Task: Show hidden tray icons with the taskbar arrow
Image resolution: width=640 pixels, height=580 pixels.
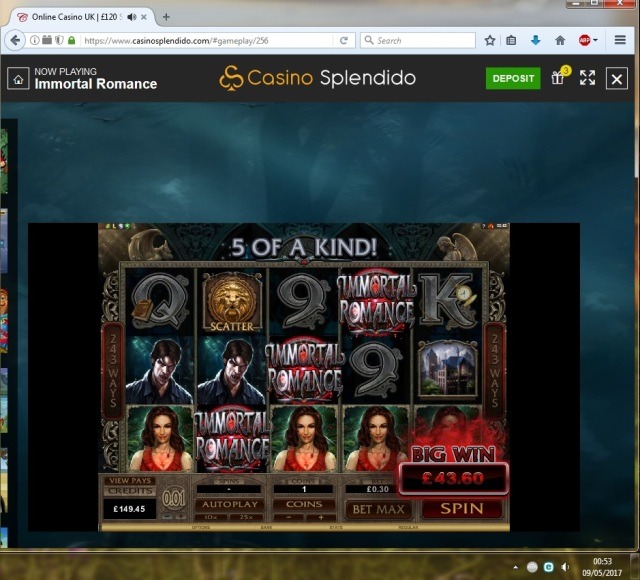Action: point(516,567)
